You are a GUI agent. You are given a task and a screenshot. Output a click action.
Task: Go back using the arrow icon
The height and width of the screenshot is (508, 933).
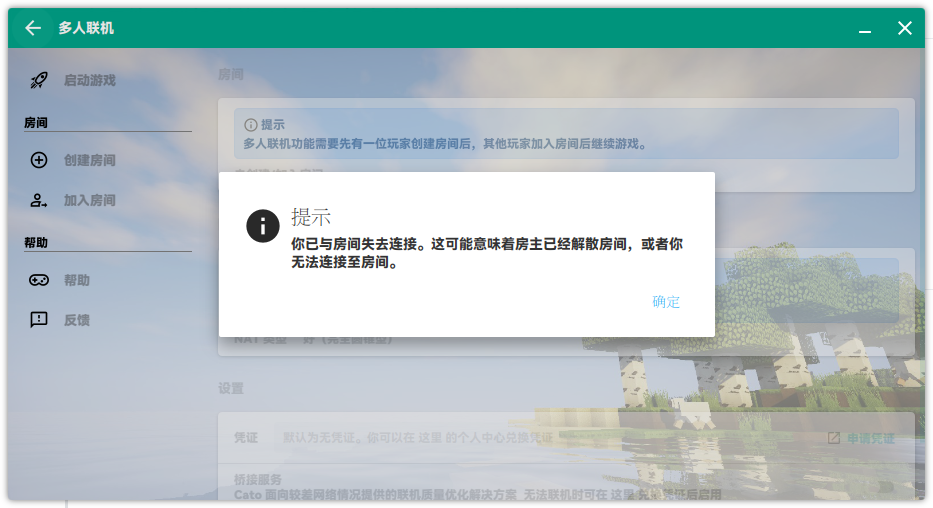(x=33, y=28)
